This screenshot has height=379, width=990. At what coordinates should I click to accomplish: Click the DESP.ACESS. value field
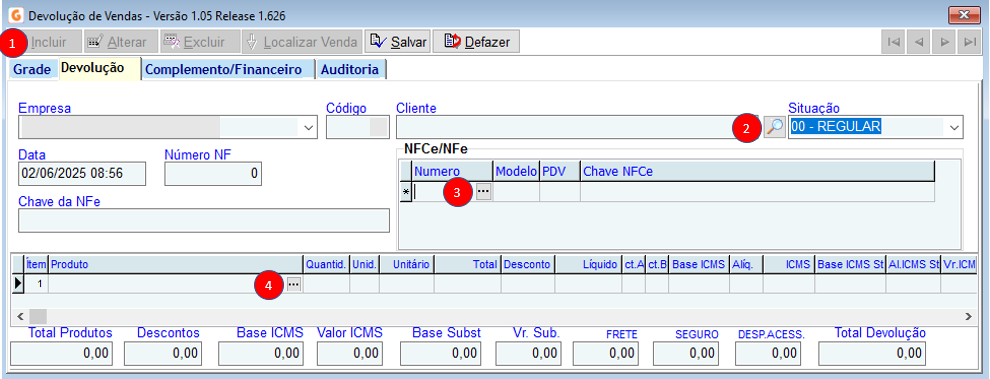click(767, 353)
